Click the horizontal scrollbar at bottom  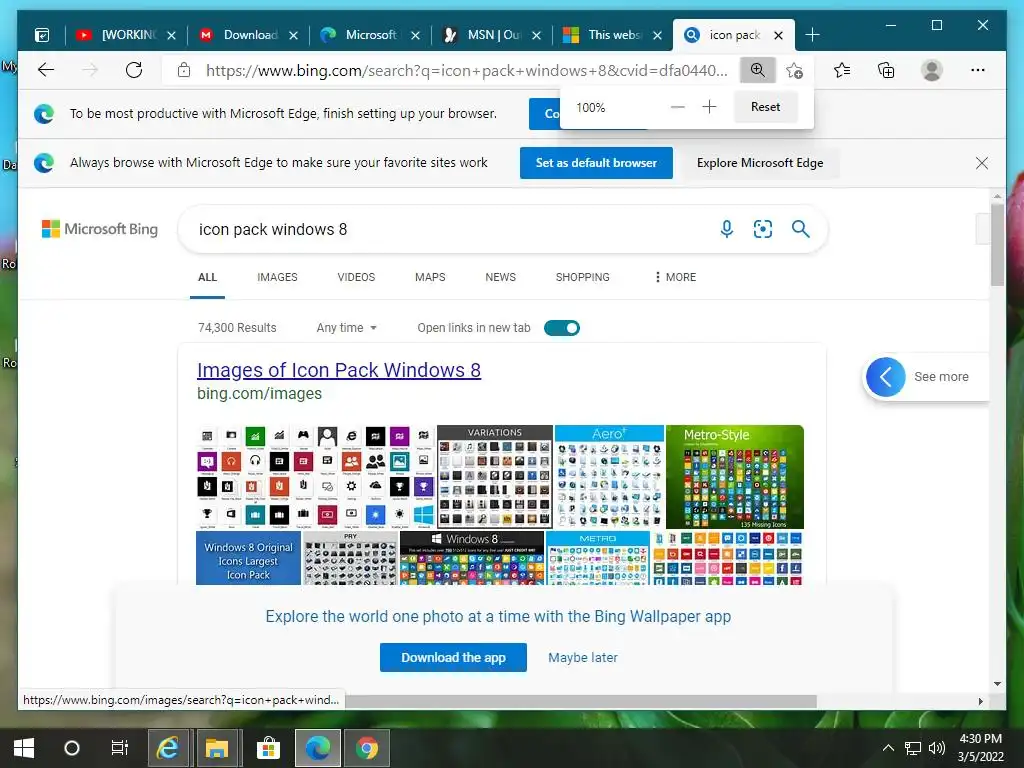(581, 701)
